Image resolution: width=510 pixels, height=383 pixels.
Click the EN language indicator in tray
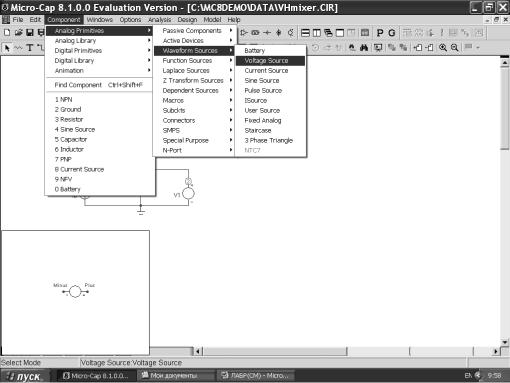pyautogui.click(x=468, y=376)
